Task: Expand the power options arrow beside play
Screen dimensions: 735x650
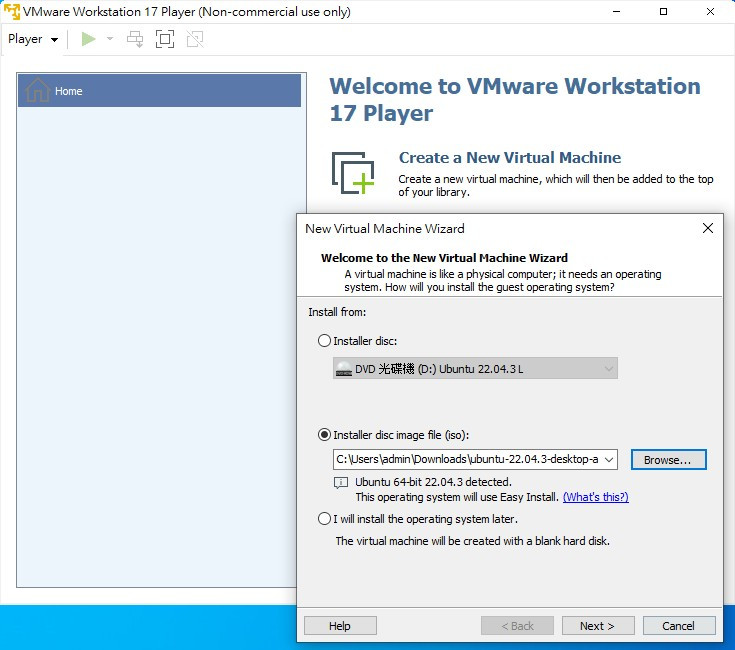Action: click(x=110, y=39)
